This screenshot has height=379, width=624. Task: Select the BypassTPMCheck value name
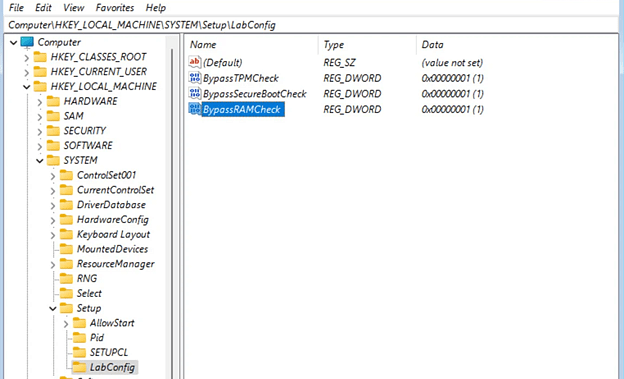[x=240, y=78]
